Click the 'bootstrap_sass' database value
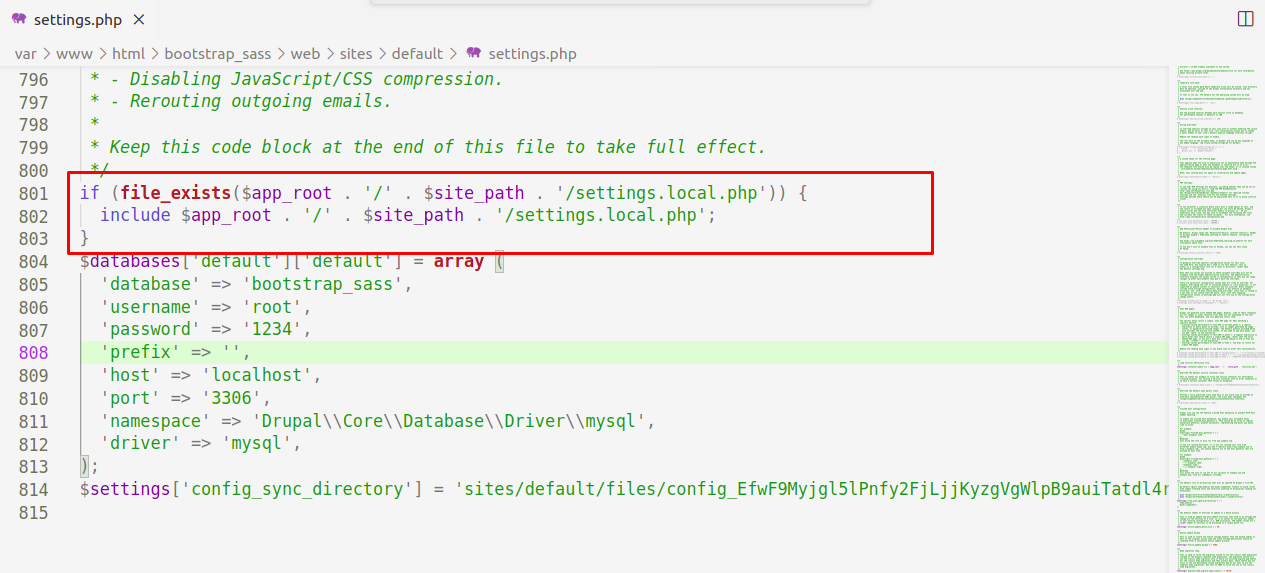Viewport: 1265px width, 573px height. (321, 284)
